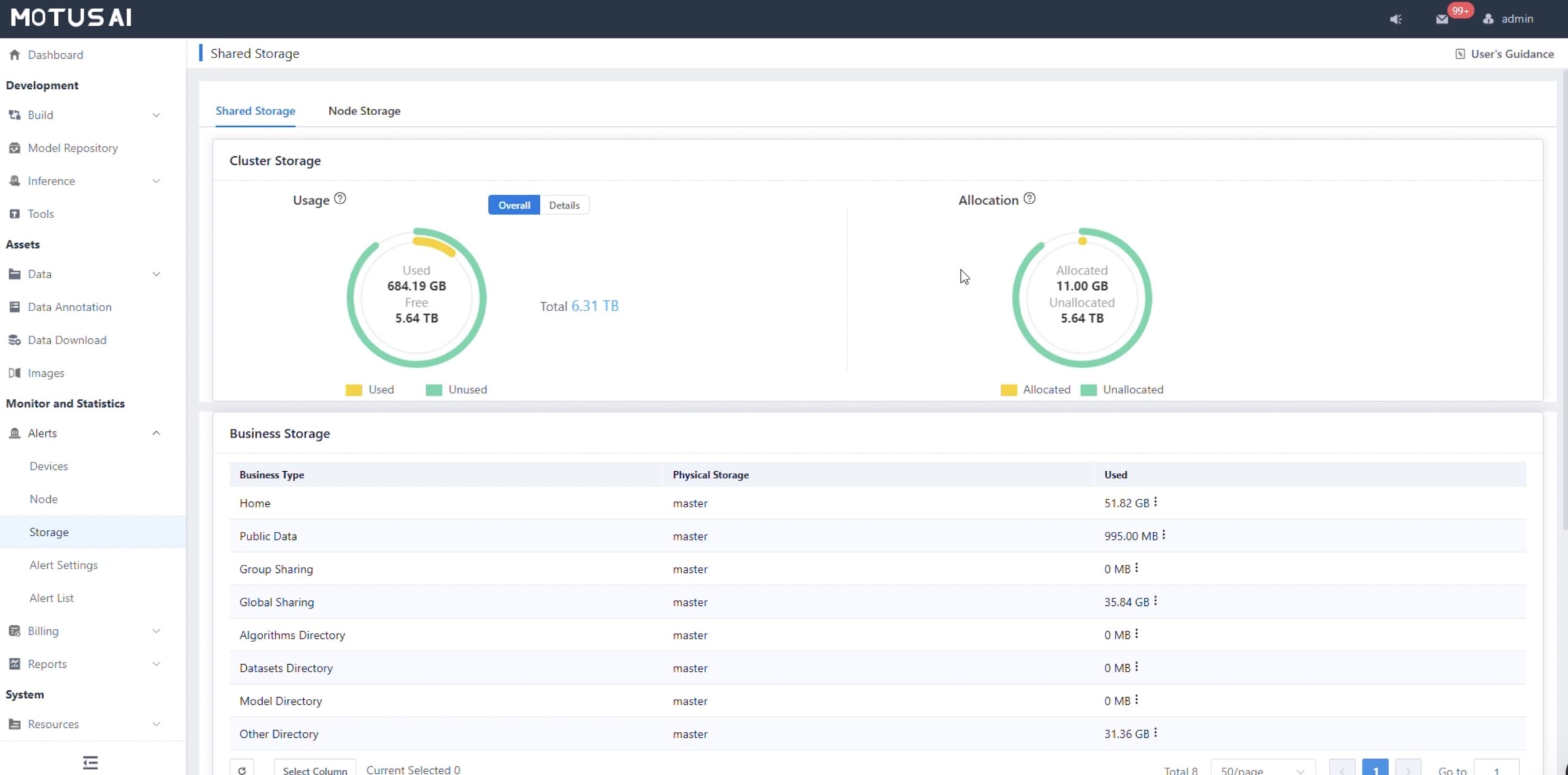Switch Usage view to Details

[563, 205]
